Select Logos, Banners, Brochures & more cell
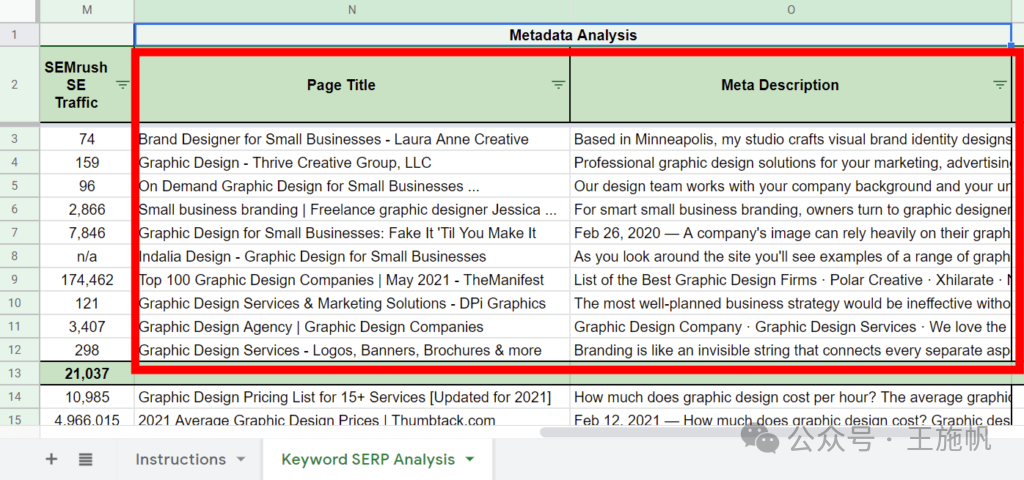The width and height of the screenshot is (1024, 480). [x=352, y=351]
